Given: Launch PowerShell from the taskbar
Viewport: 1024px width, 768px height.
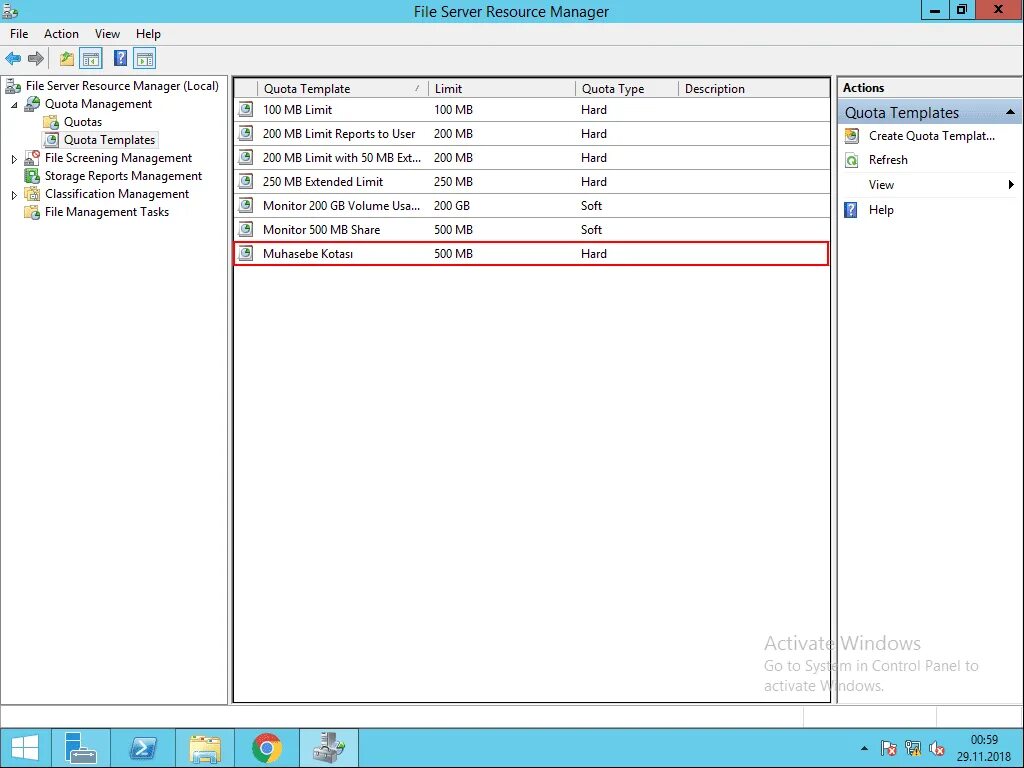Looking at the screenshot, I should point(142,748).
